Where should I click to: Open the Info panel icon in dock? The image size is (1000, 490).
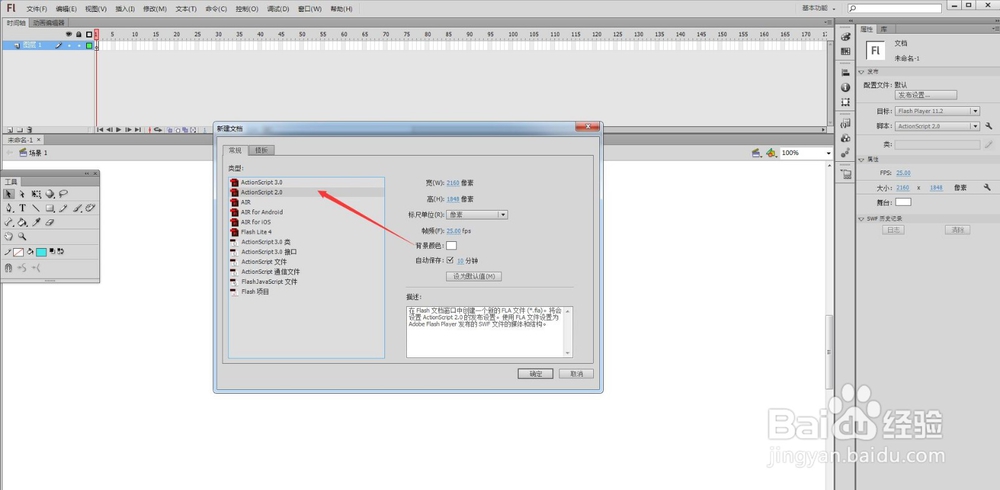(x=846, y=87)
